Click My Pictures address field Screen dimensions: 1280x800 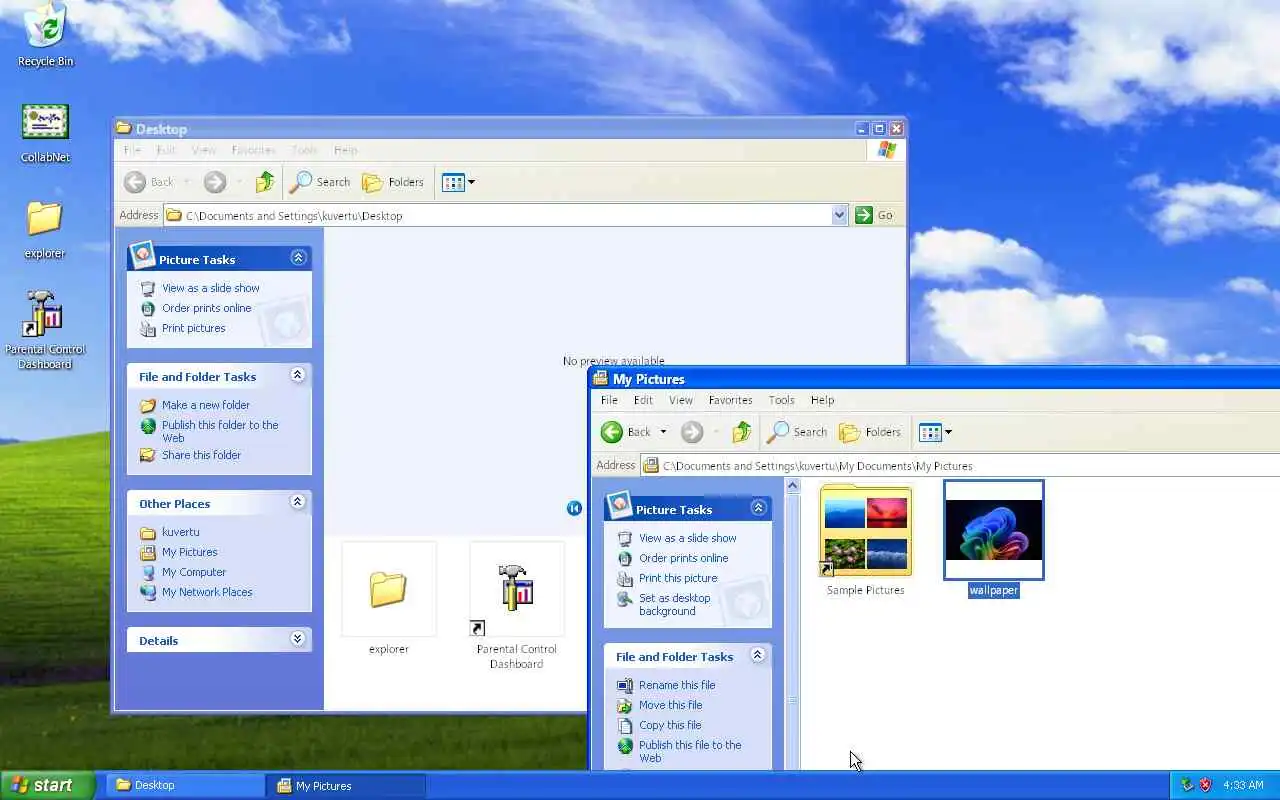point(960,465)
